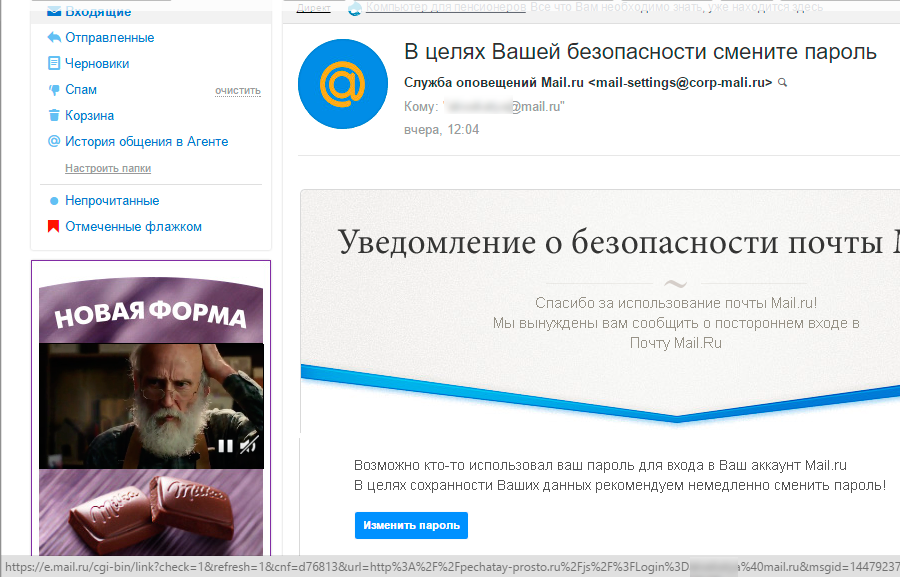Open the Компьютер для пенсионеров ad link
This screenshot has width=900, height=577.
click(445, 7)
